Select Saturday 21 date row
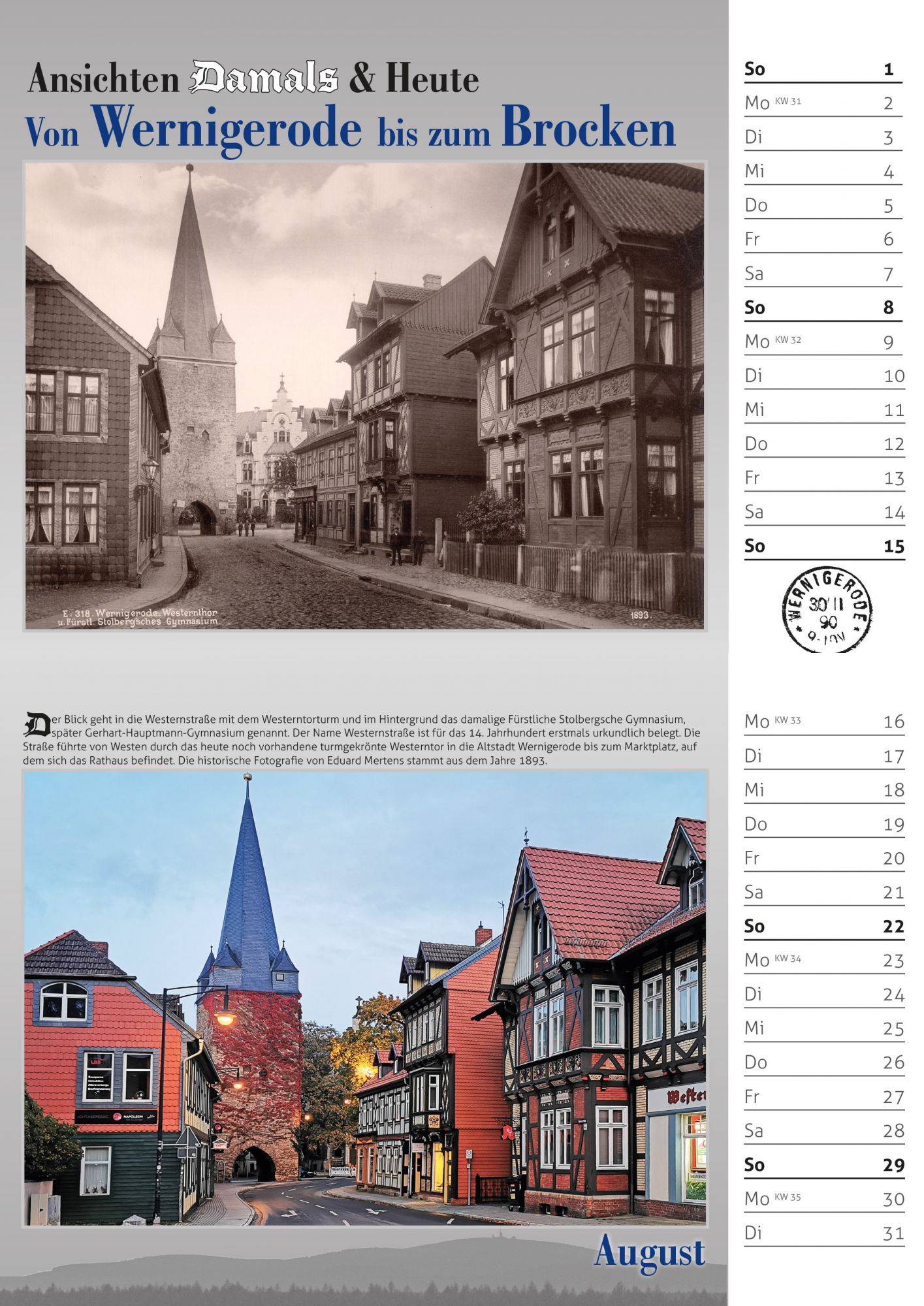 [823, 892]
